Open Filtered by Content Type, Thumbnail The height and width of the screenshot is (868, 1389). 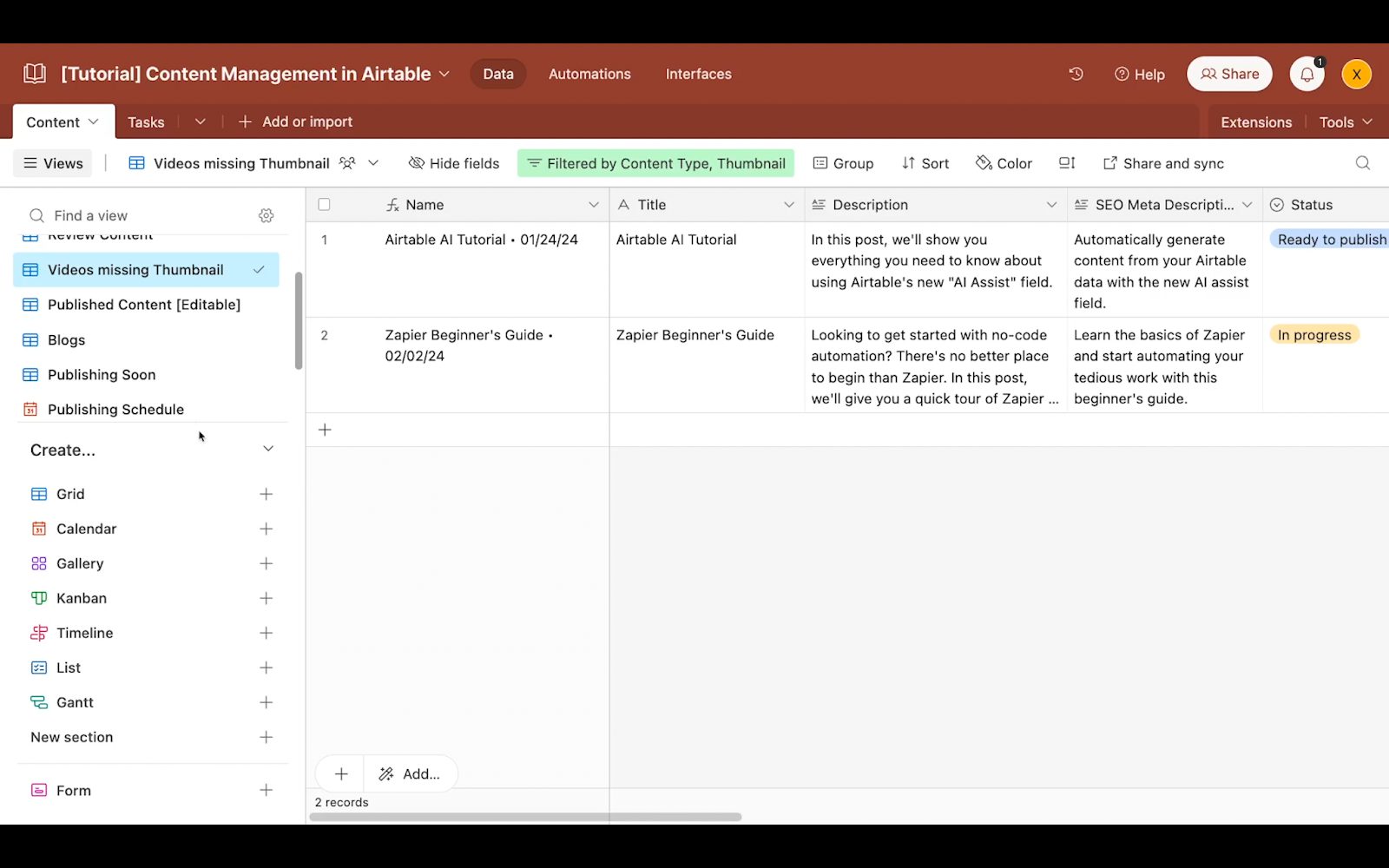point(655,163)
